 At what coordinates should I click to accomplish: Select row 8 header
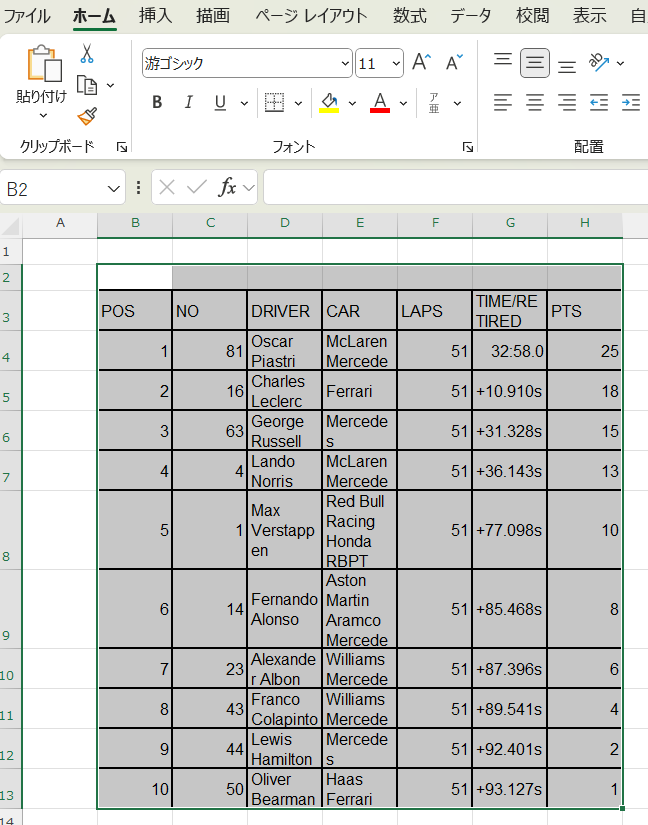pos(11,530)
